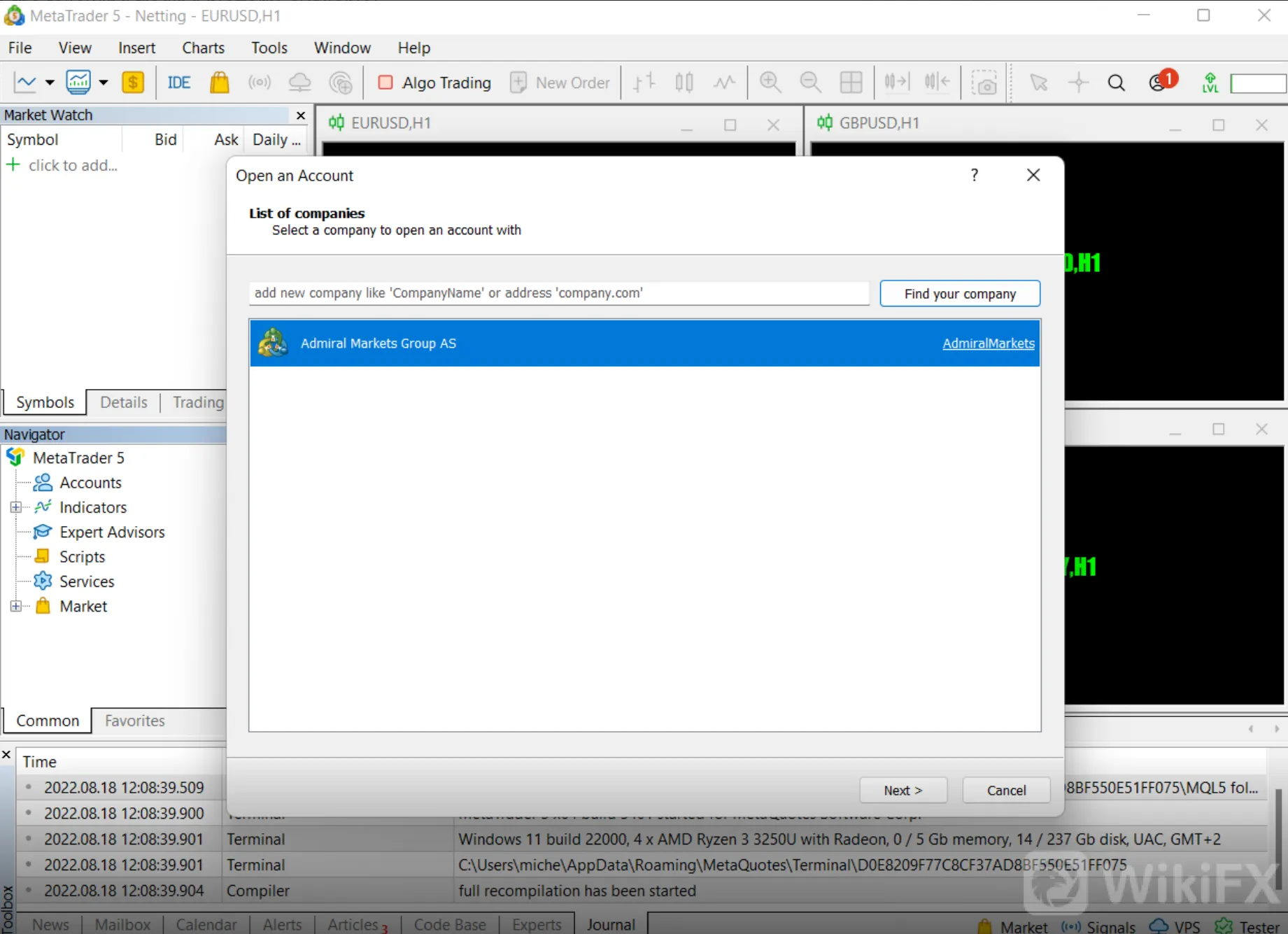Switch to Details tab in Market Watch
Image resolution: width=1288 pixels, height=934 pixels.
point(124,402)
